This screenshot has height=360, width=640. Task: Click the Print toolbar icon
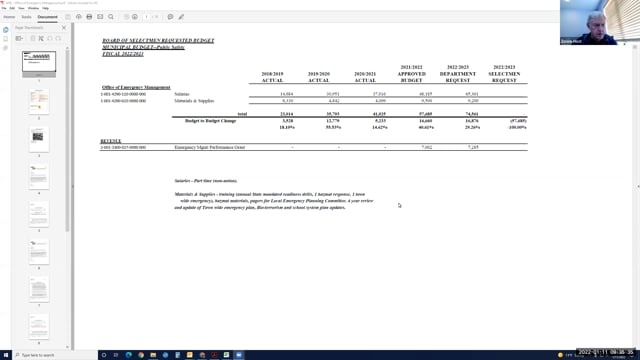89,17
